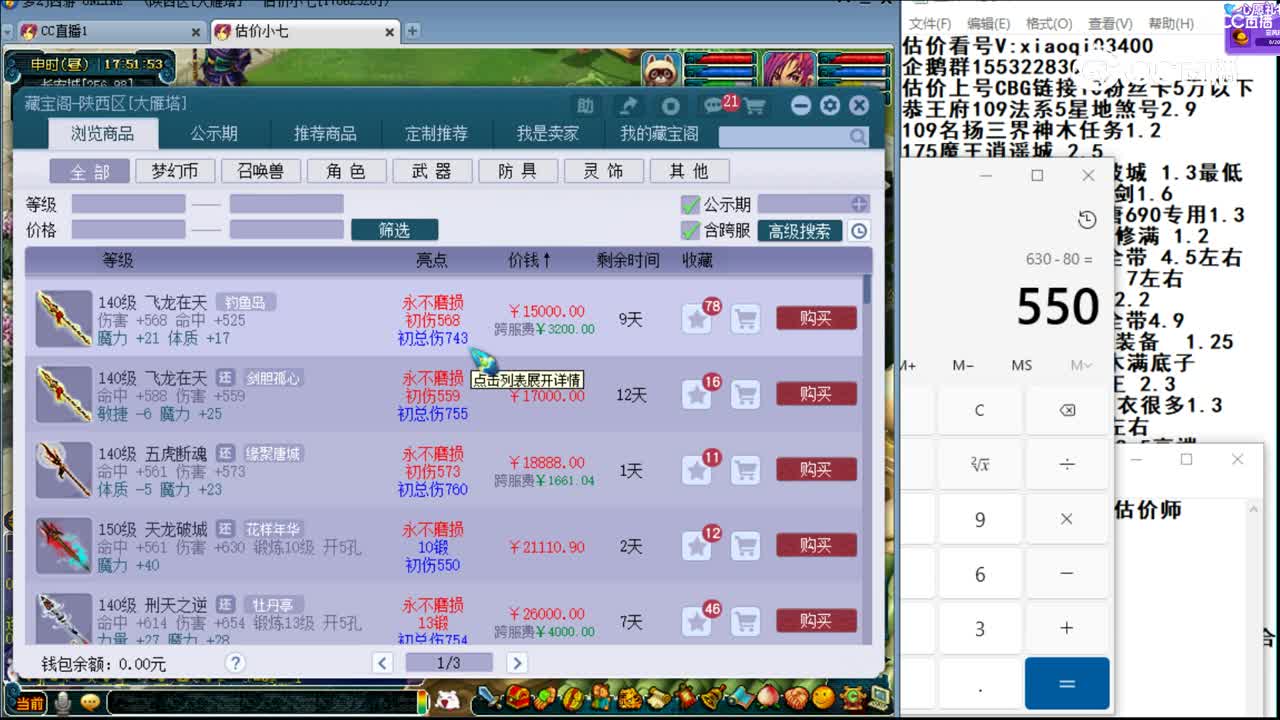Add the 刑天之逆 item to cart
The image size is (1280, 720).
pos(745,621)
